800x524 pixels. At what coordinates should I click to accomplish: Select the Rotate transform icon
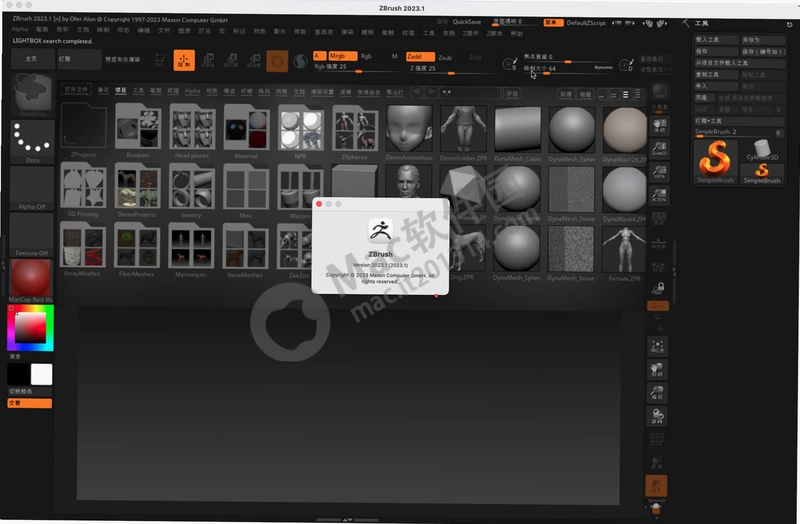[x=254, y=60]
